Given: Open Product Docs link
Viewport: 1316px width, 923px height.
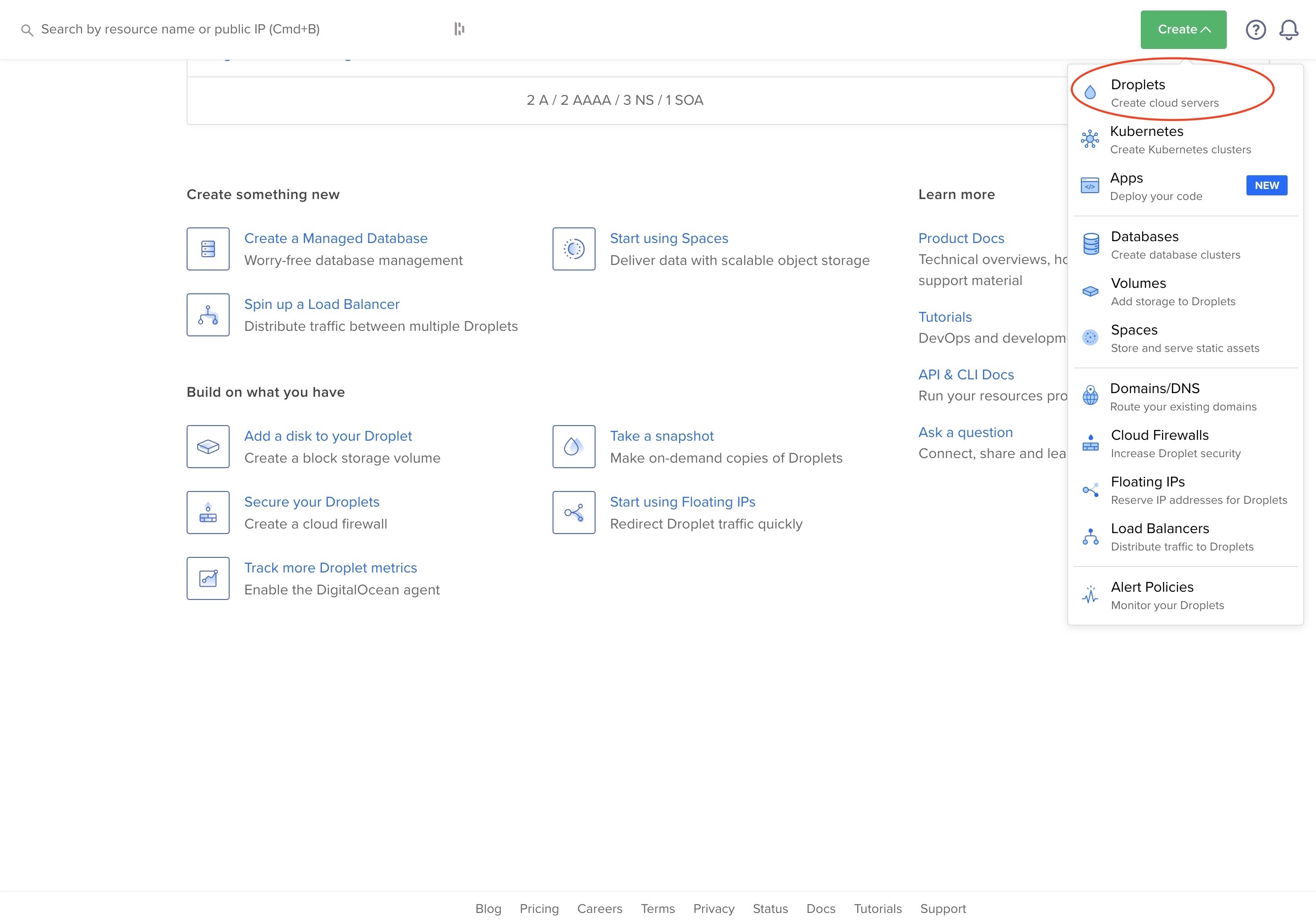Looking at the screenshot, I should point(961,238).
